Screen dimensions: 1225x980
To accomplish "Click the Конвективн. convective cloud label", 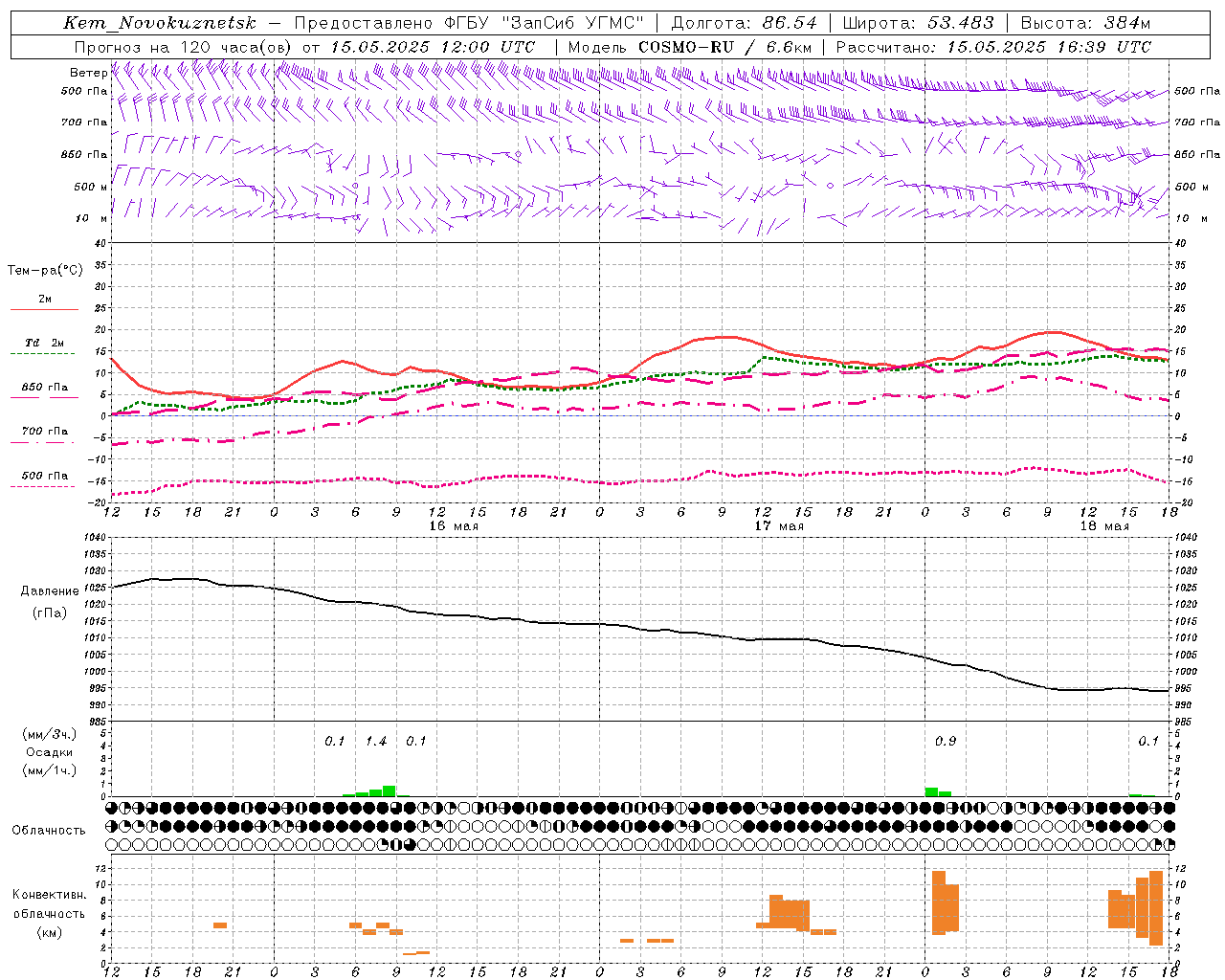I will click(50, 895).
